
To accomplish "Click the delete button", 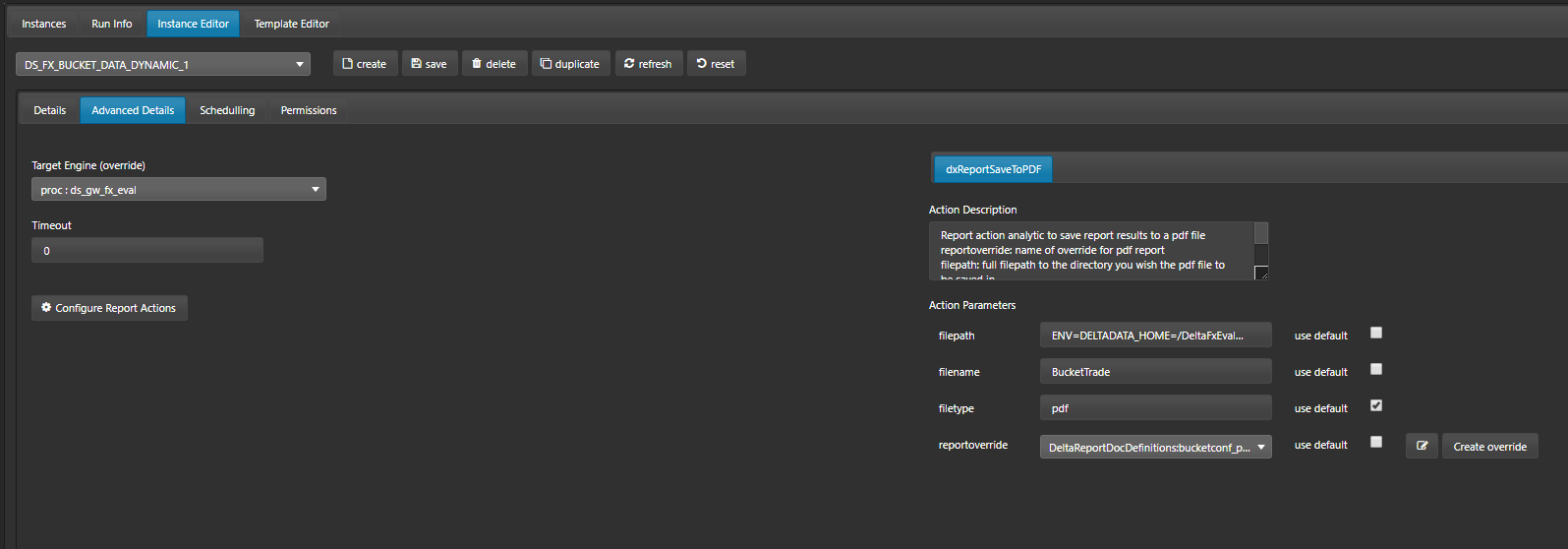I will [x=494, y=64].
